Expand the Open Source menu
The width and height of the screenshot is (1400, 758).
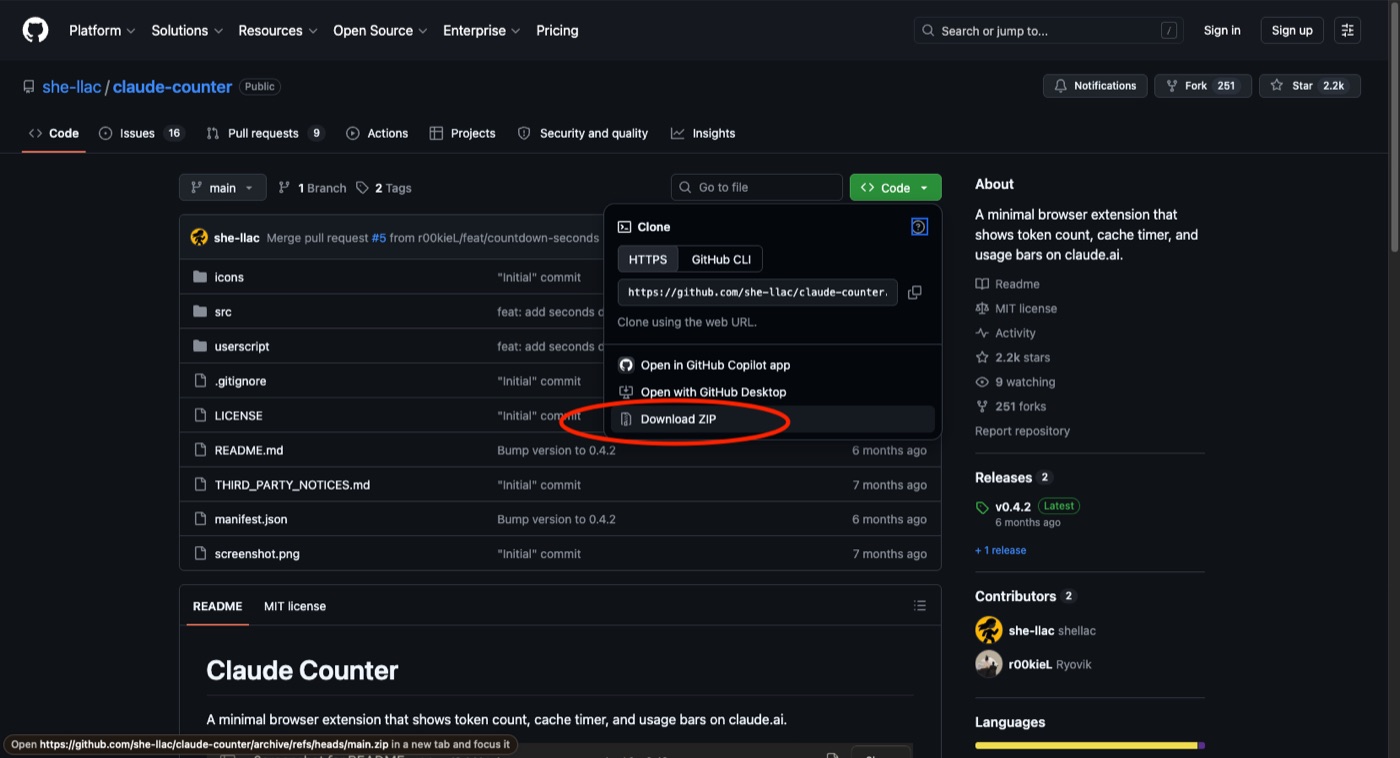380,30
